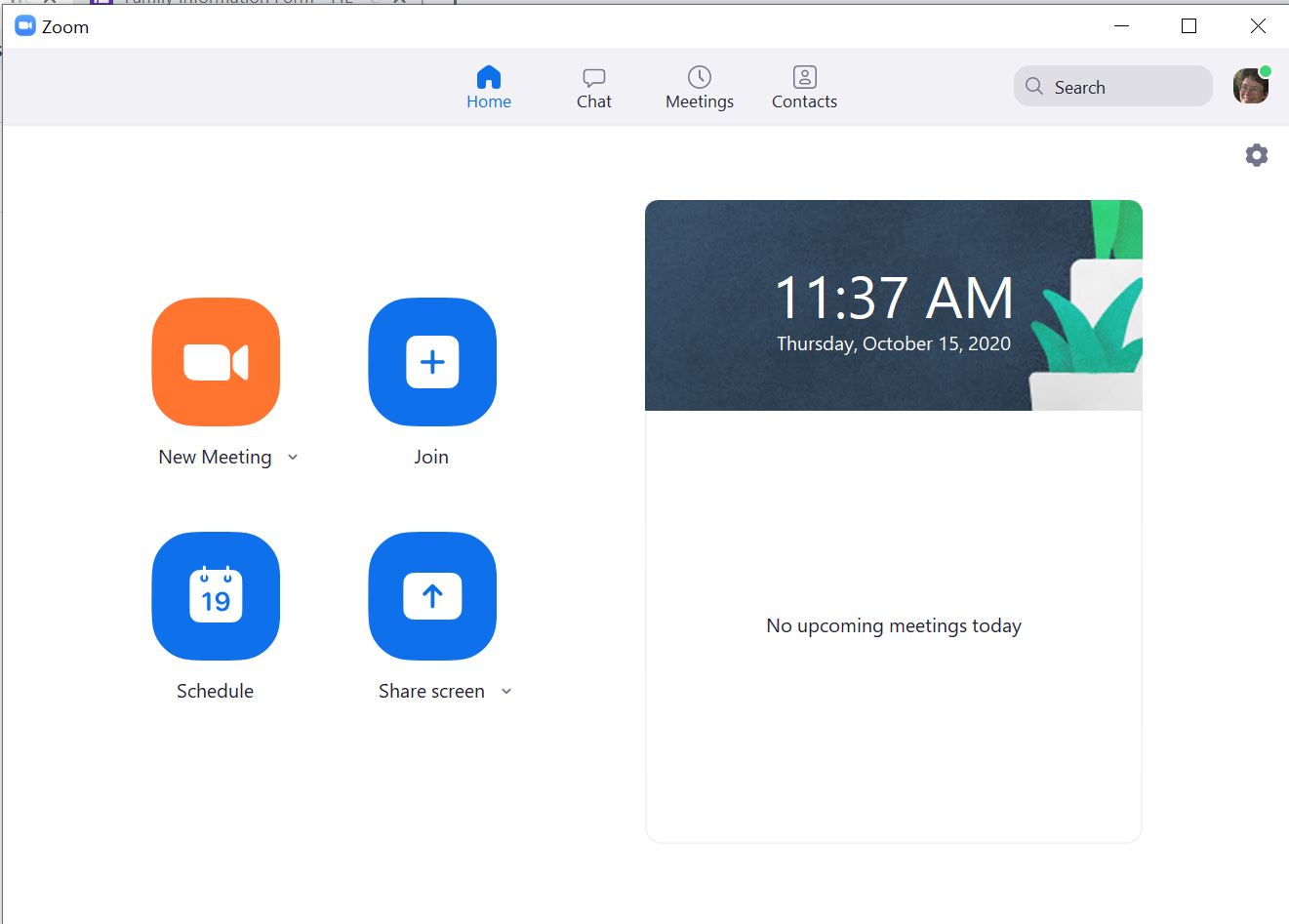1289x924 pixels.
Task: Open the Meetings clock icon
Action: 699,77
